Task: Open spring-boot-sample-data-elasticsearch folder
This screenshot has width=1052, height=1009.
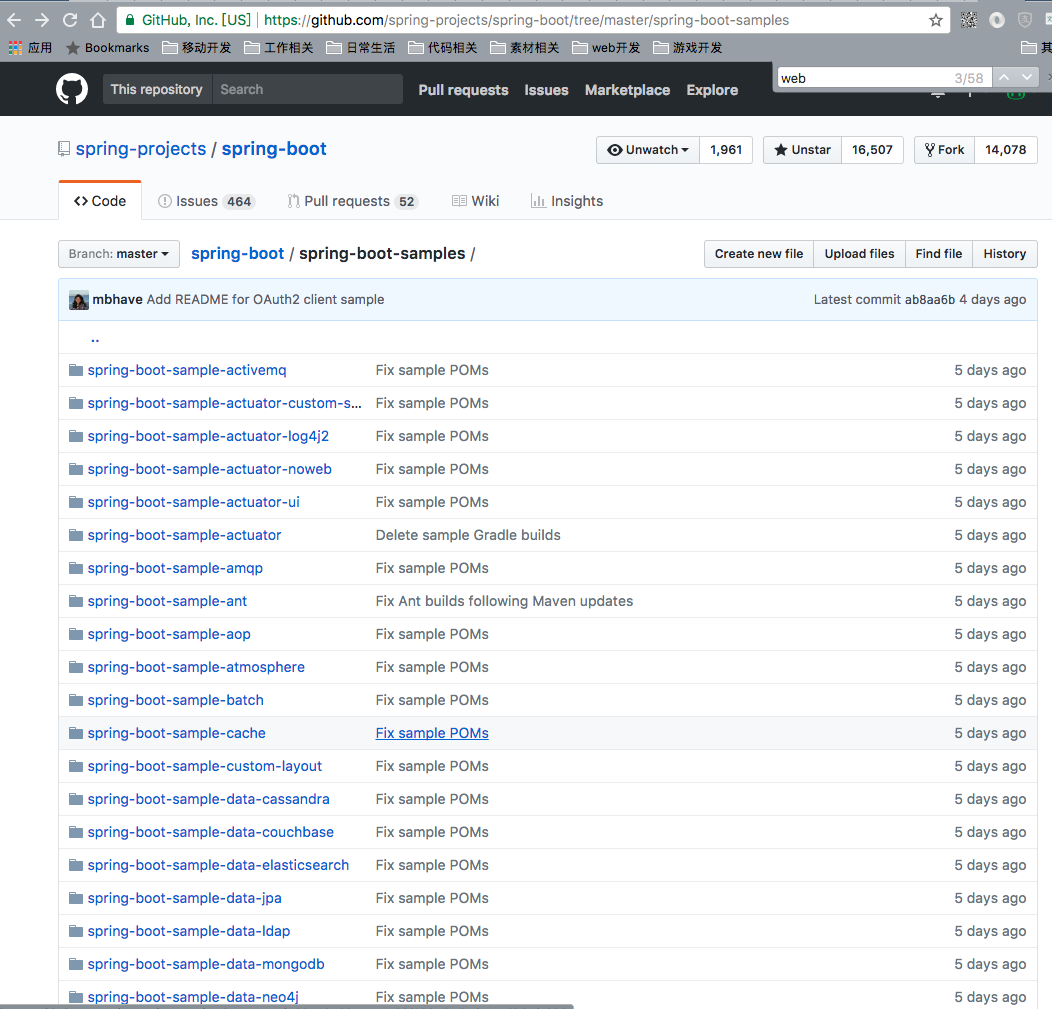Action: point(218,865)
